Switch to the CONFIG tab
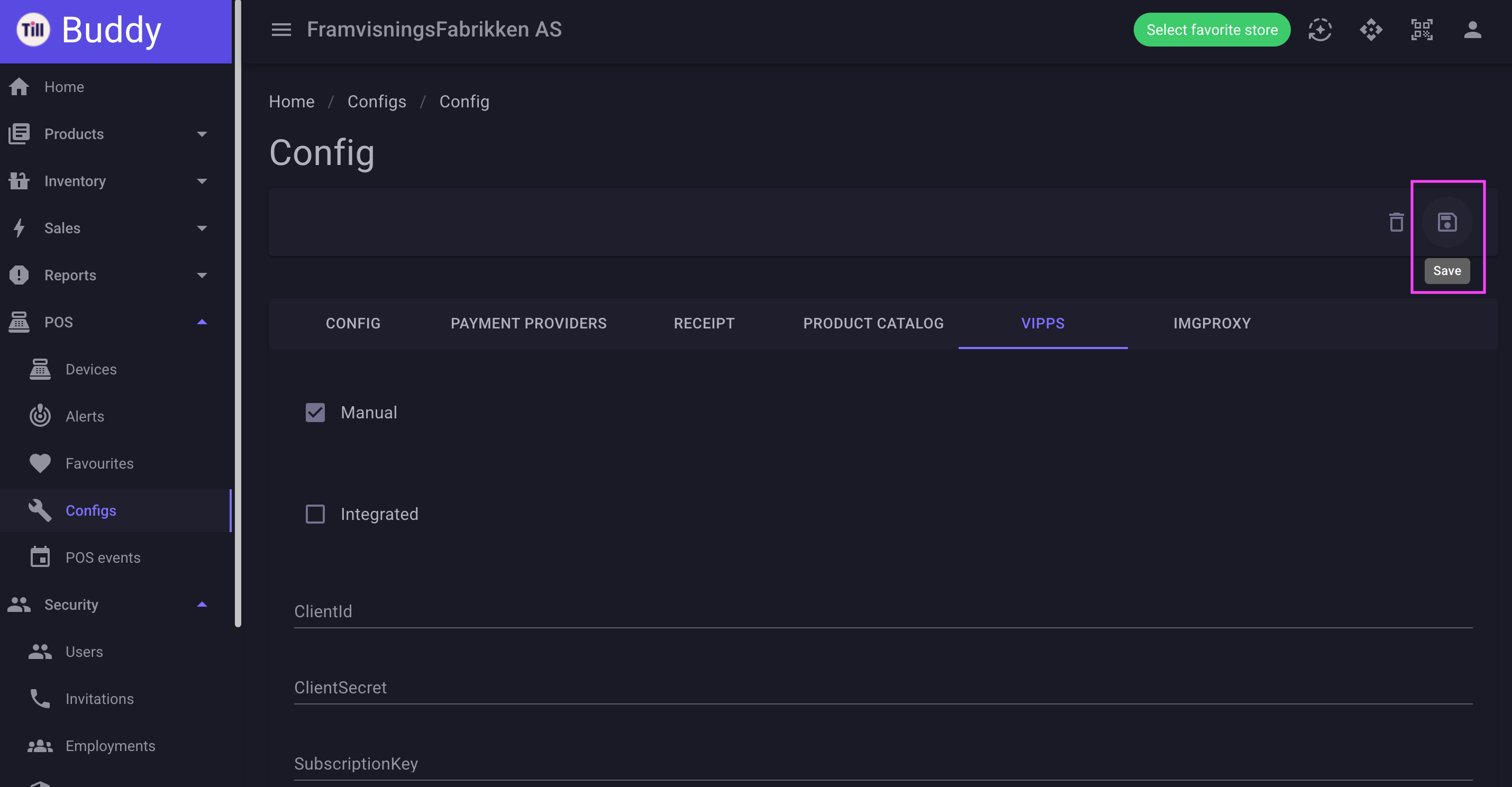 [353, 323]
